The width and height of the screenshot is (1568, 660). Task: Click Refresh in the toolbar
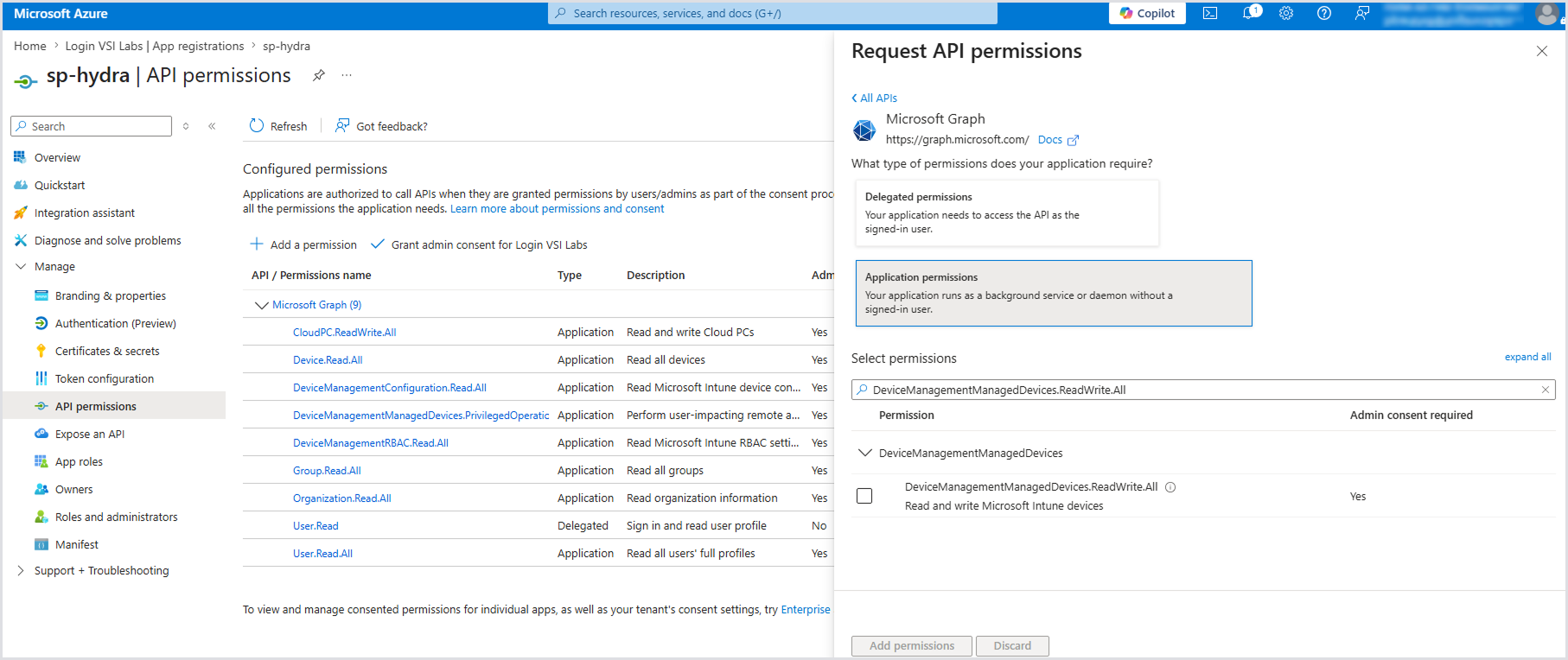pyautogui.click(x=278, y=126)
